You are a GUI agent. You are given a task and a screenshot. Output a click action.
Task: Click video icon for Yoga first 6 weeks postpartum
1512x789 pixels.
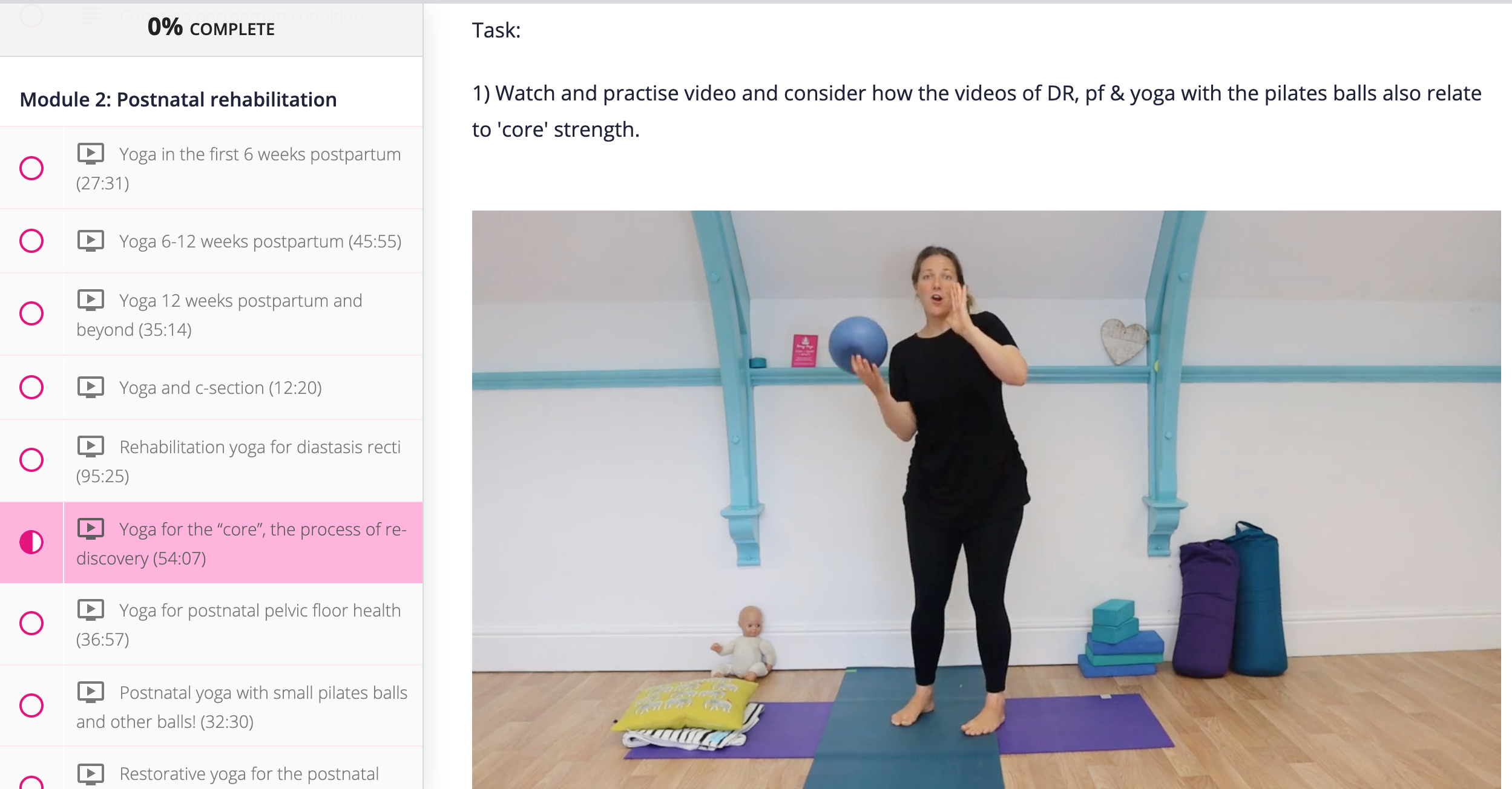[x=91, y=154]
